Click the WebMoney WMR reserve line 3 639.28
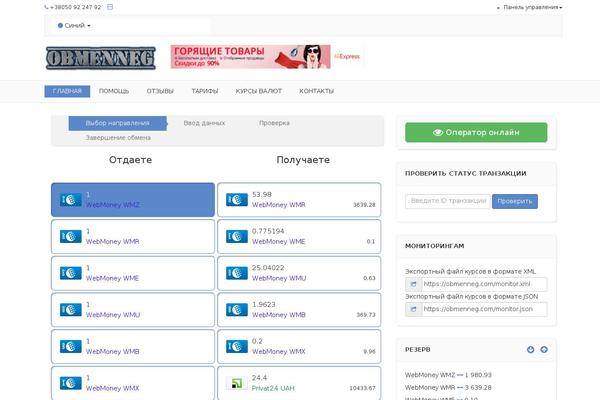This screenshot has width=600, height=400. point(448,388)
